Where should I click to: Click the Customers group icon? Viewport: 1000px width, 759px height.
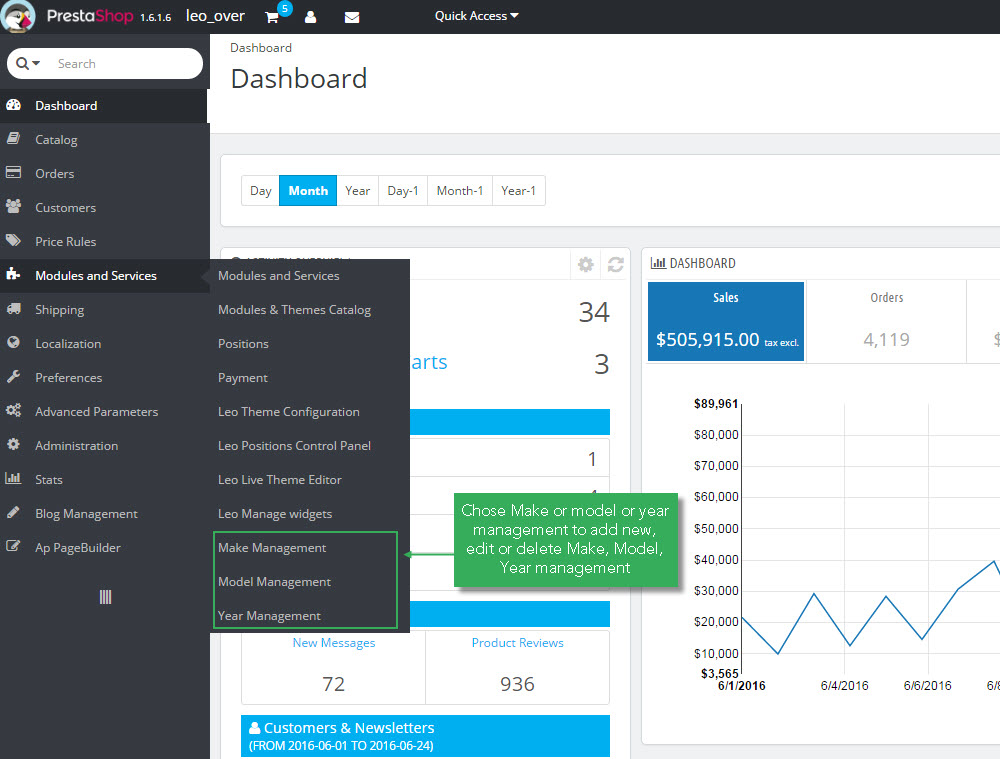[x=13, y=207]
